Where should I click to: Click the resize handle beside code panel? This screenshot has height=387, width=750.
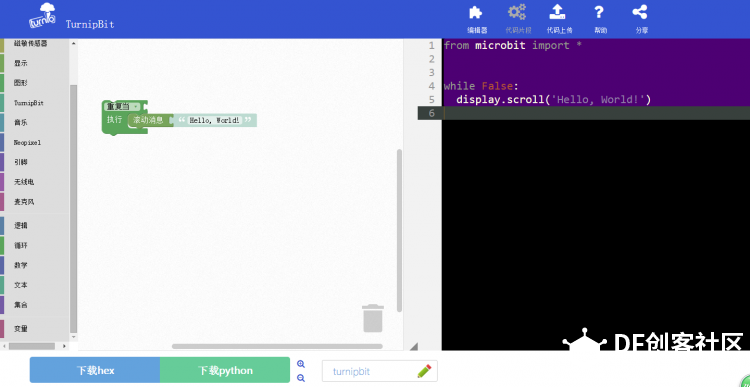[413, 346]
